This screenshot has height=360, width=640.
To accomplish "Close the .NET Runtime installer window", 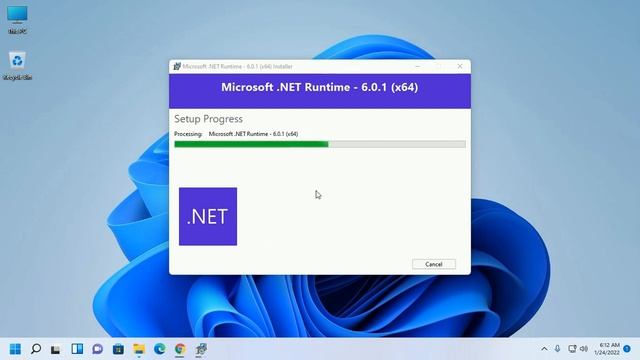I will point(460,66).
